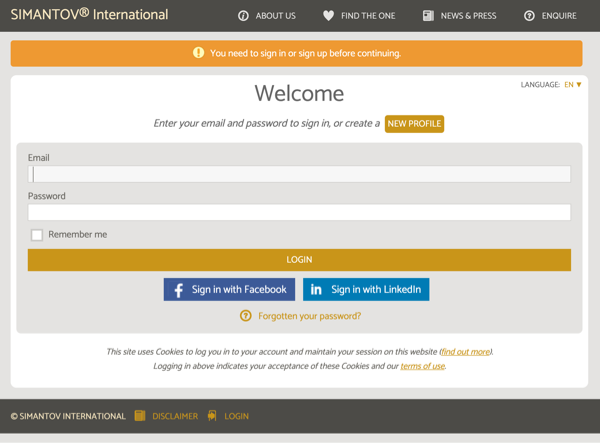Click the warning exclamation icon in orange banner

click(198, 53)
